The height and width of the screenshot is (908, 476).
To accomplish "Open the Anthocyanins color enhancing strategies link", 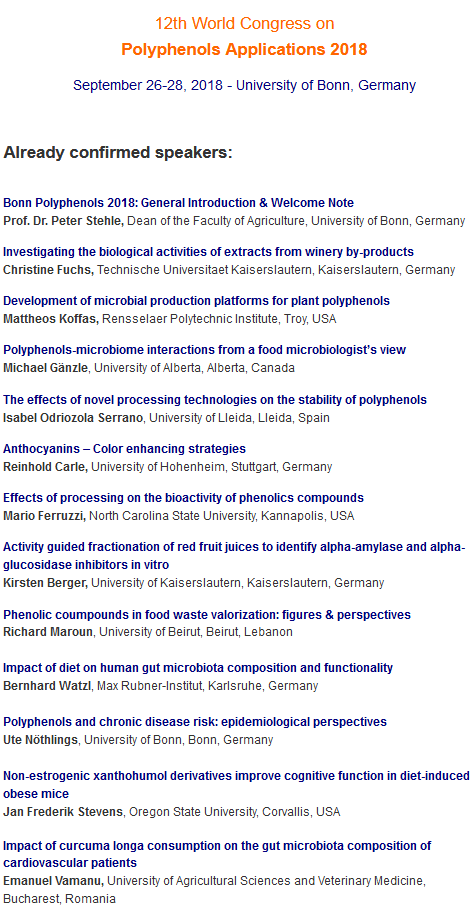I will tap(125, 449).
